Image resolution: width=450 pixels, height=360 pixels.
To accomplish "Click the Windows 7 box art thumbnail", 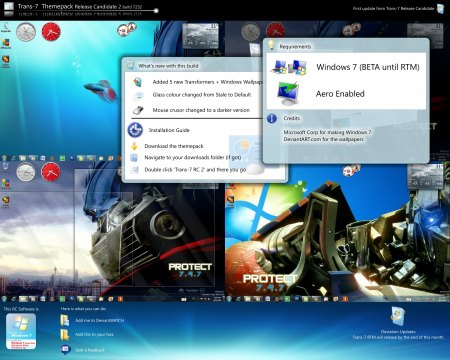I will point(21,331).
